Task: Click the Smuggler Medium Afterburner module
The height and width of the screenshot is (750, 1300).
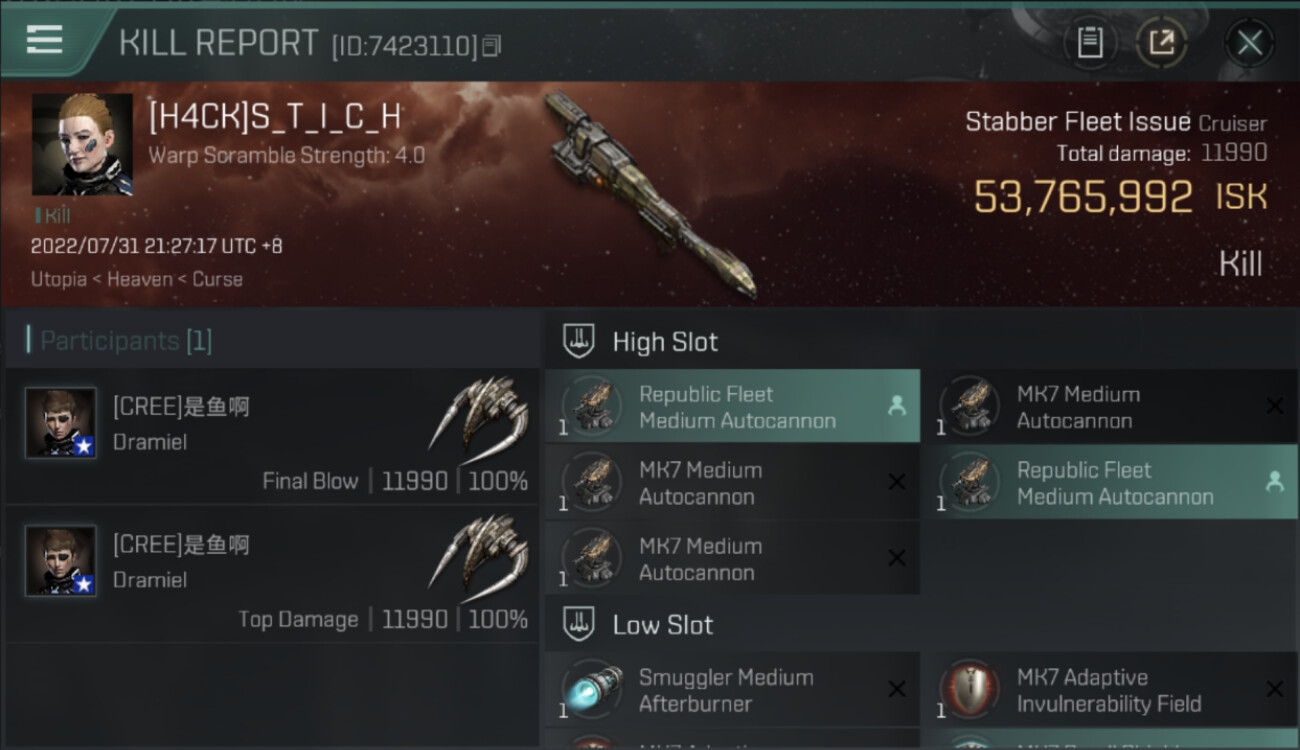Action: click(732, 690)
